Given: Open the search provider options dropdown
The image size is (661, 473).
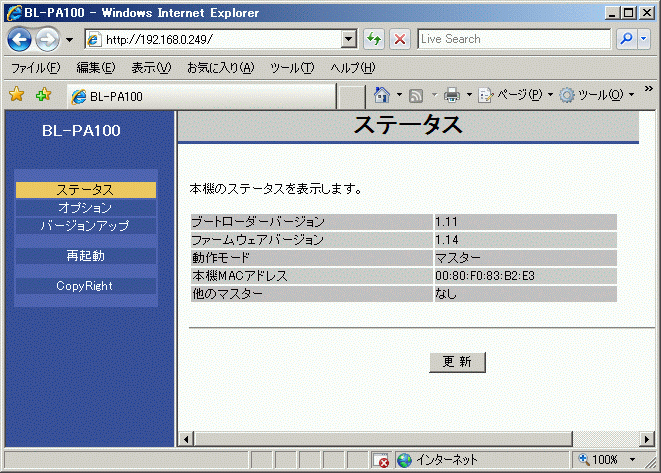Looking at the screenshot, I should click(x=644, y=39).
